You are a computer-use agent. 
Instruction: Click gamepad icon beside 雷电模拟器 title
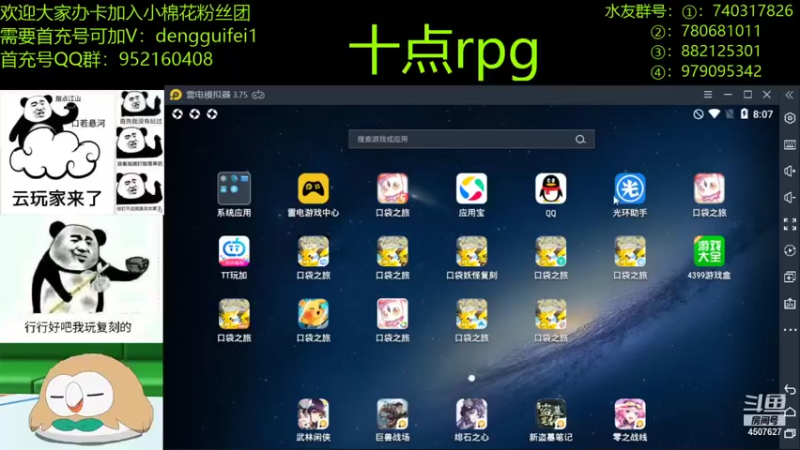tap(258, 95)
